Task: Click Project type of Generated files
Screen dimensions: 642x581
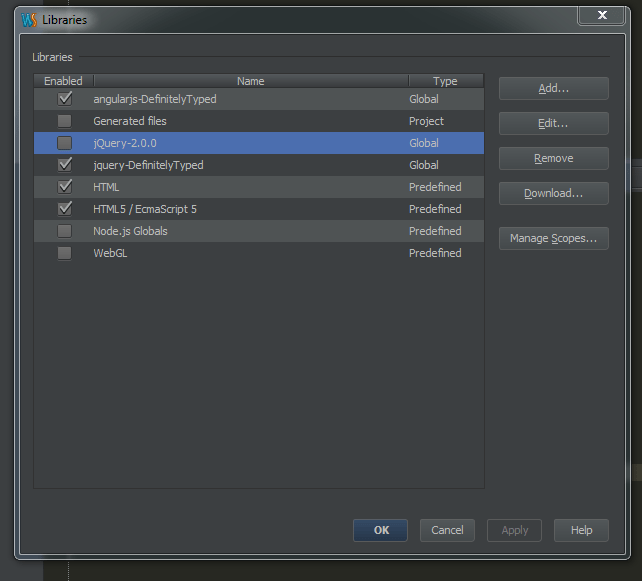Action: pyautogui.click(x=426, y=121)
